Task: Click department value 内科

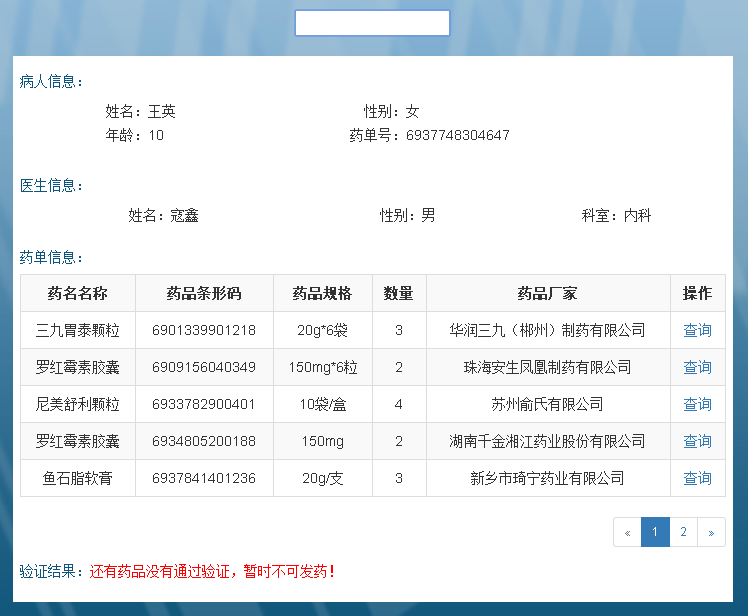Action: click(x=637, y=216)
